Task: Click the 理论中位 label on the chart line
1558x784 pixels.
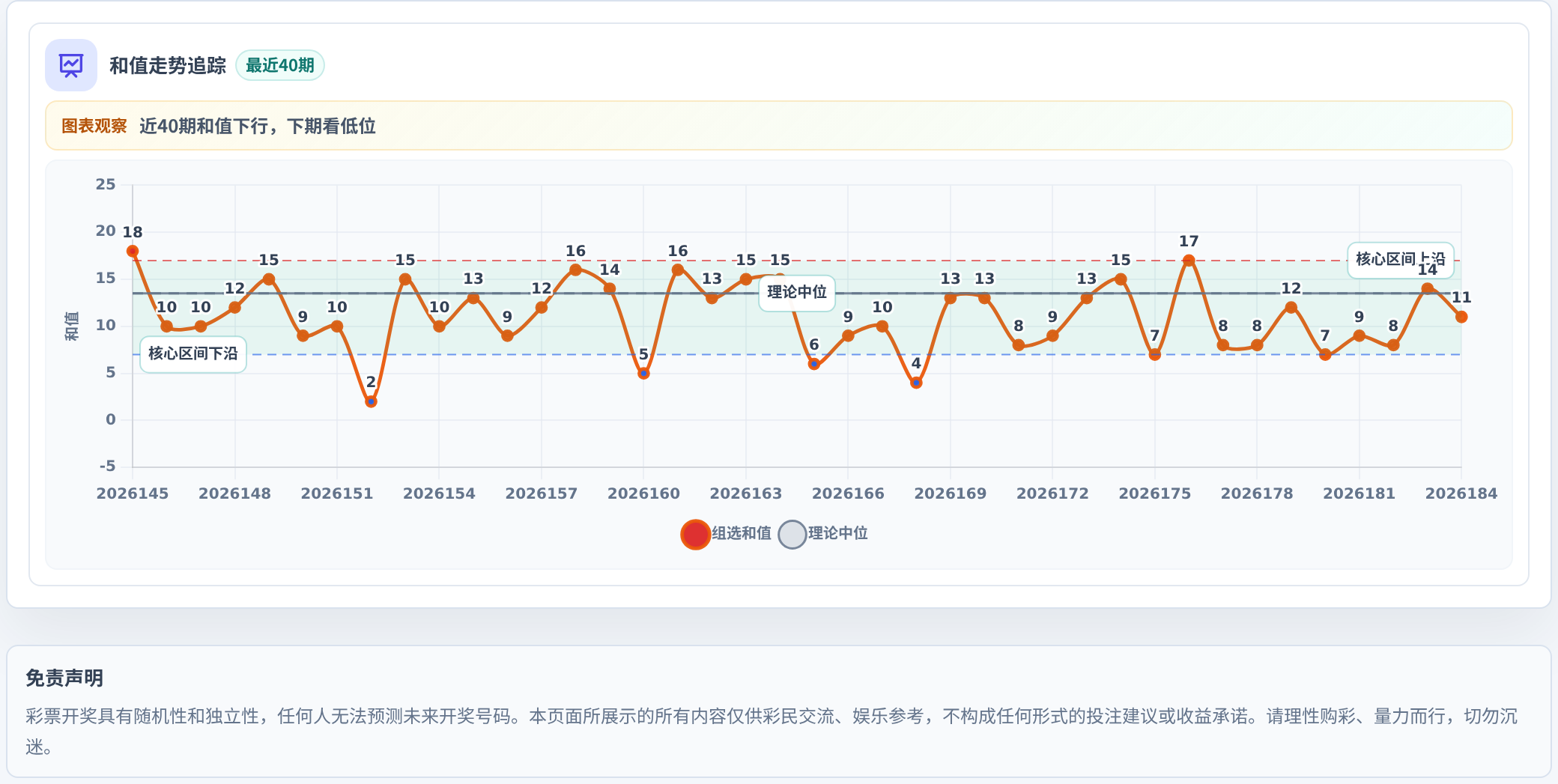Action: [x=797, y=292]
